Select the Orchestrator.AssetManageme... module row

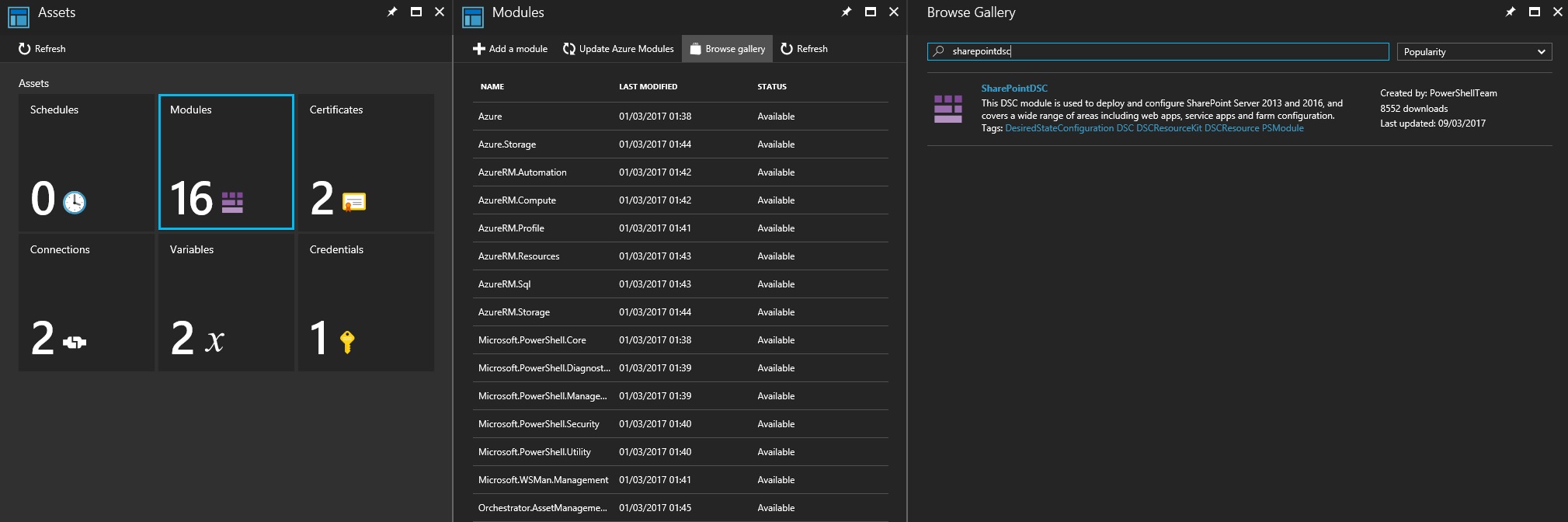click(680, 508)
